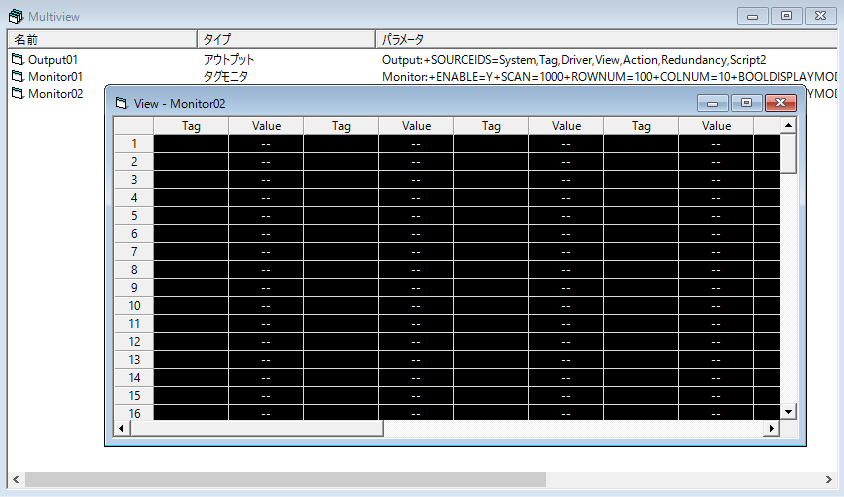This screenshot has width=844, height=497.
Task: Select row 5 header in grid
Action: tap(134, 215)
